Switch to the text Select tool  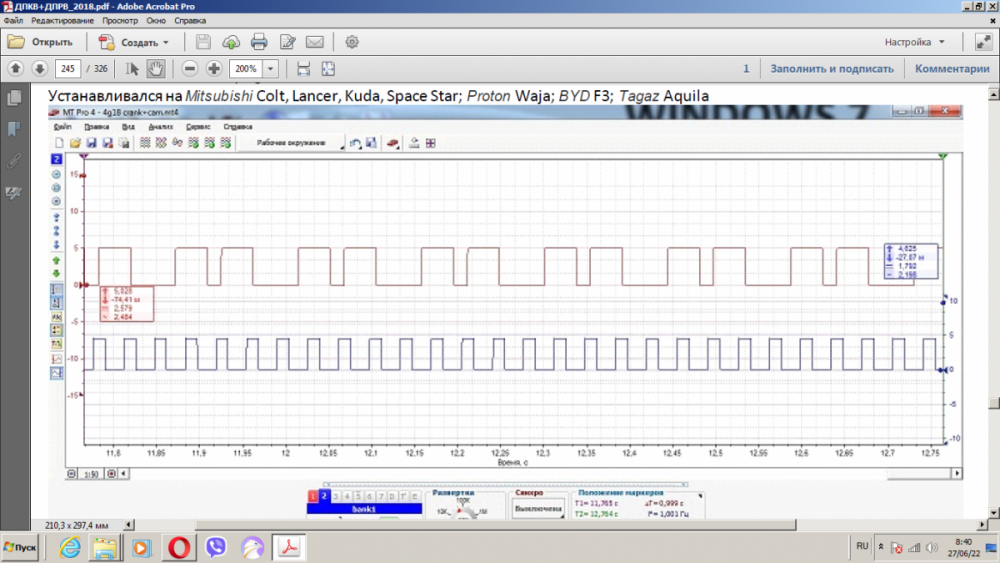point(132,69)
